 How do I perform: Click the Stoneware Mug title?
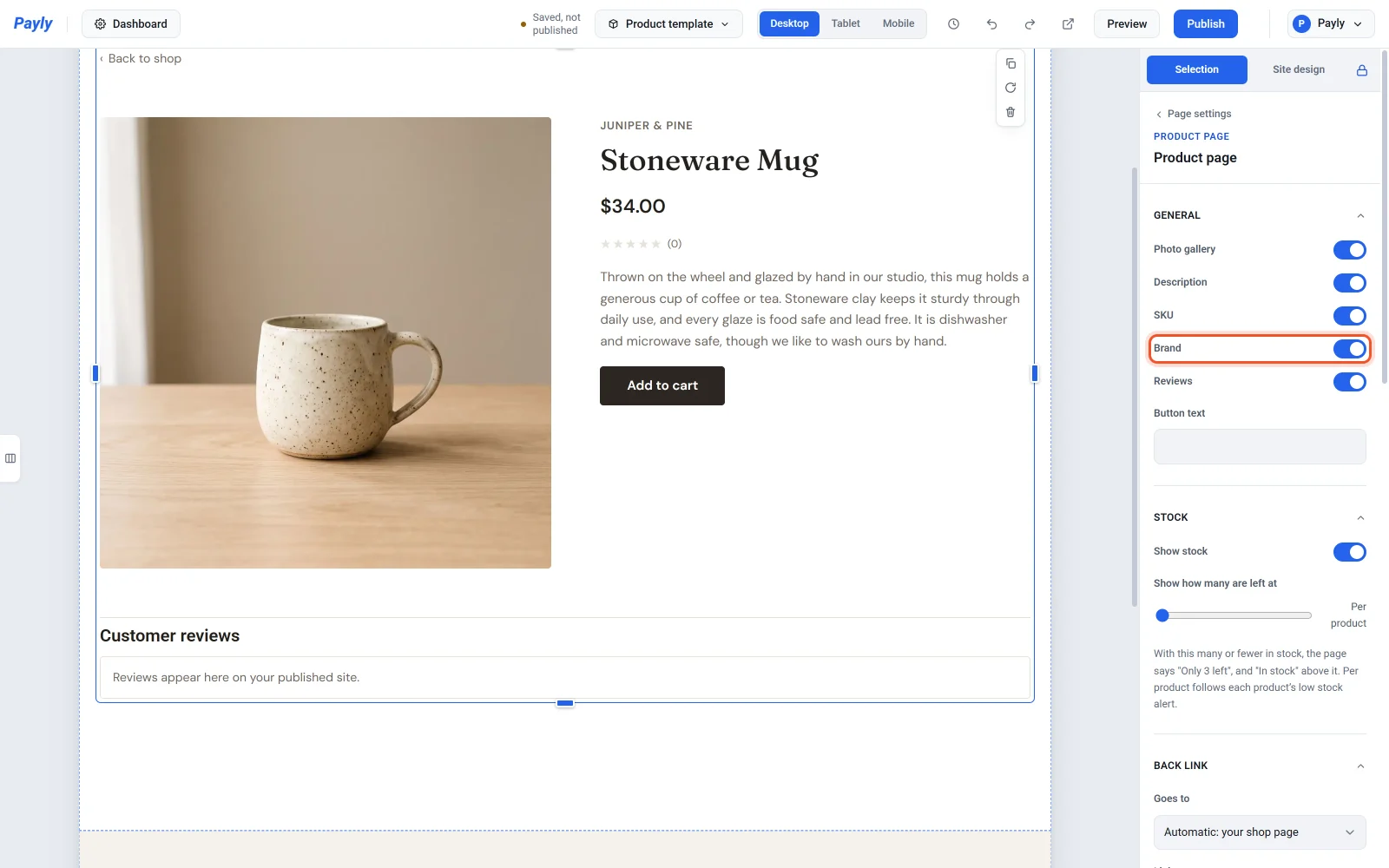709,161
